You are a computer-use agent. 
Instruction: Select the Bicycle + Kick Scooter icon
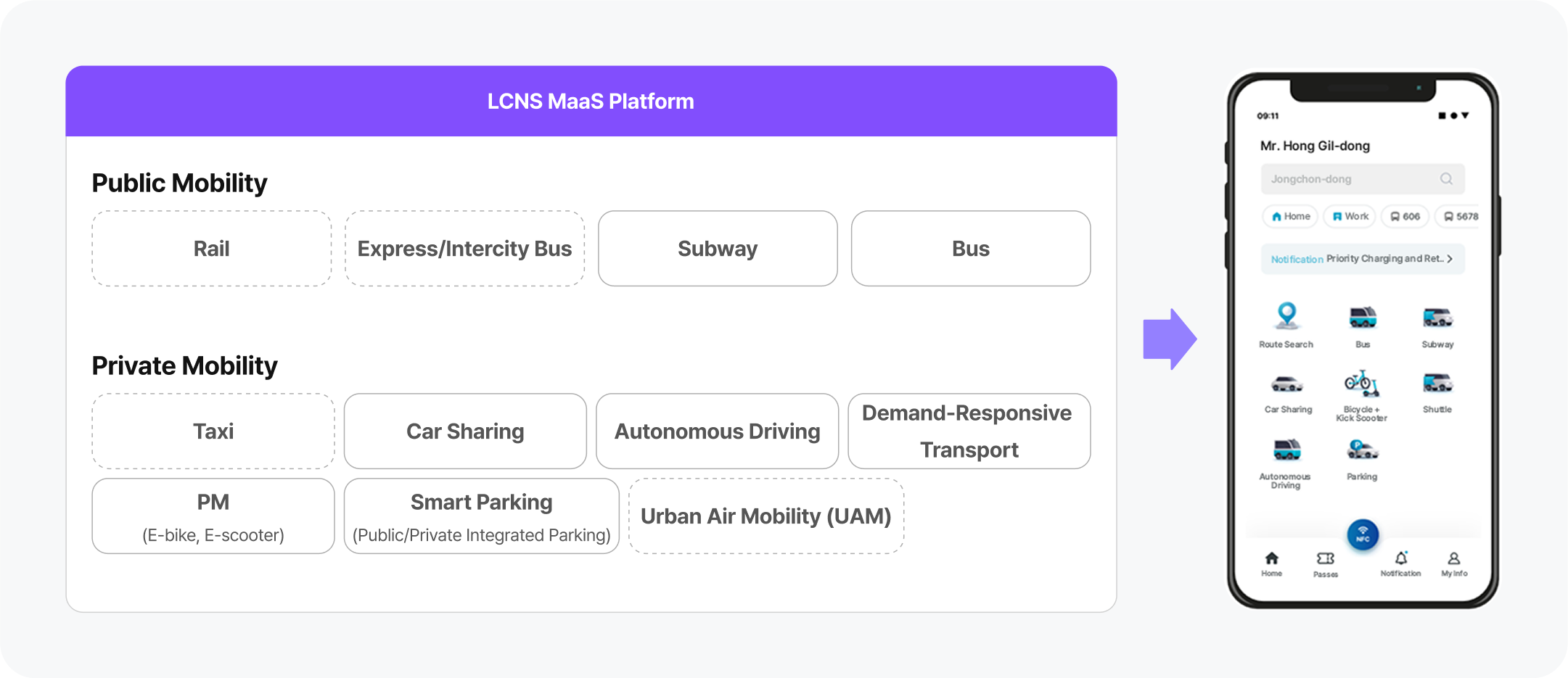(x=1363, y=384)
